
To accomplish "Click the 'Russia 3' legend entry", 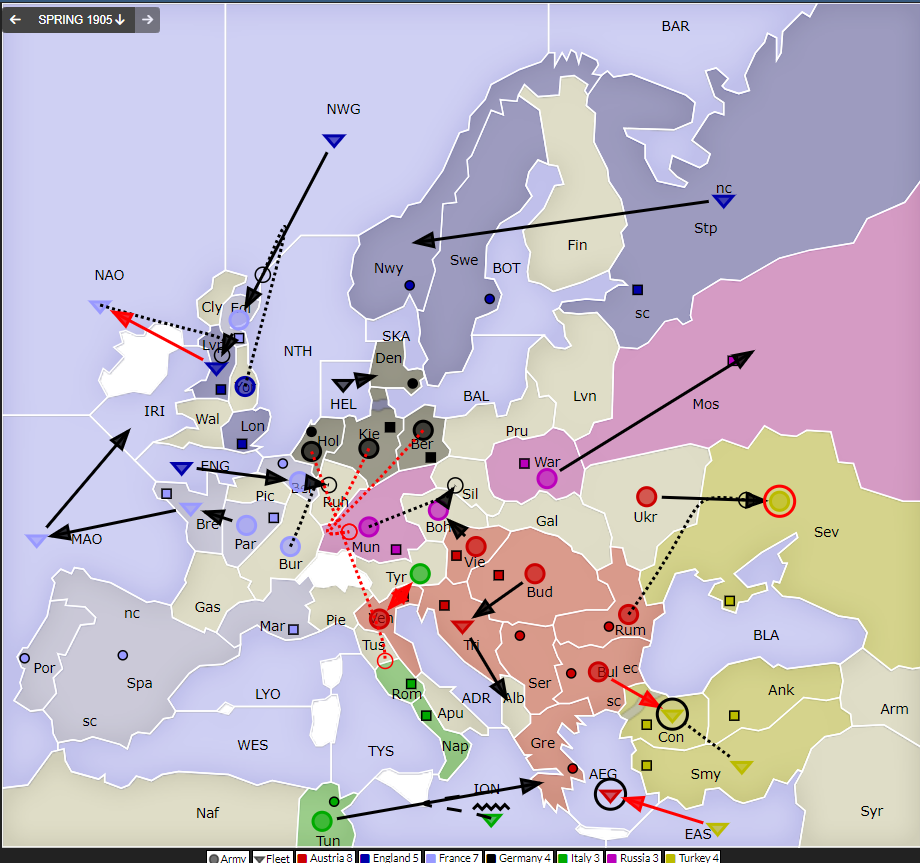I will [x=633, y=858].
